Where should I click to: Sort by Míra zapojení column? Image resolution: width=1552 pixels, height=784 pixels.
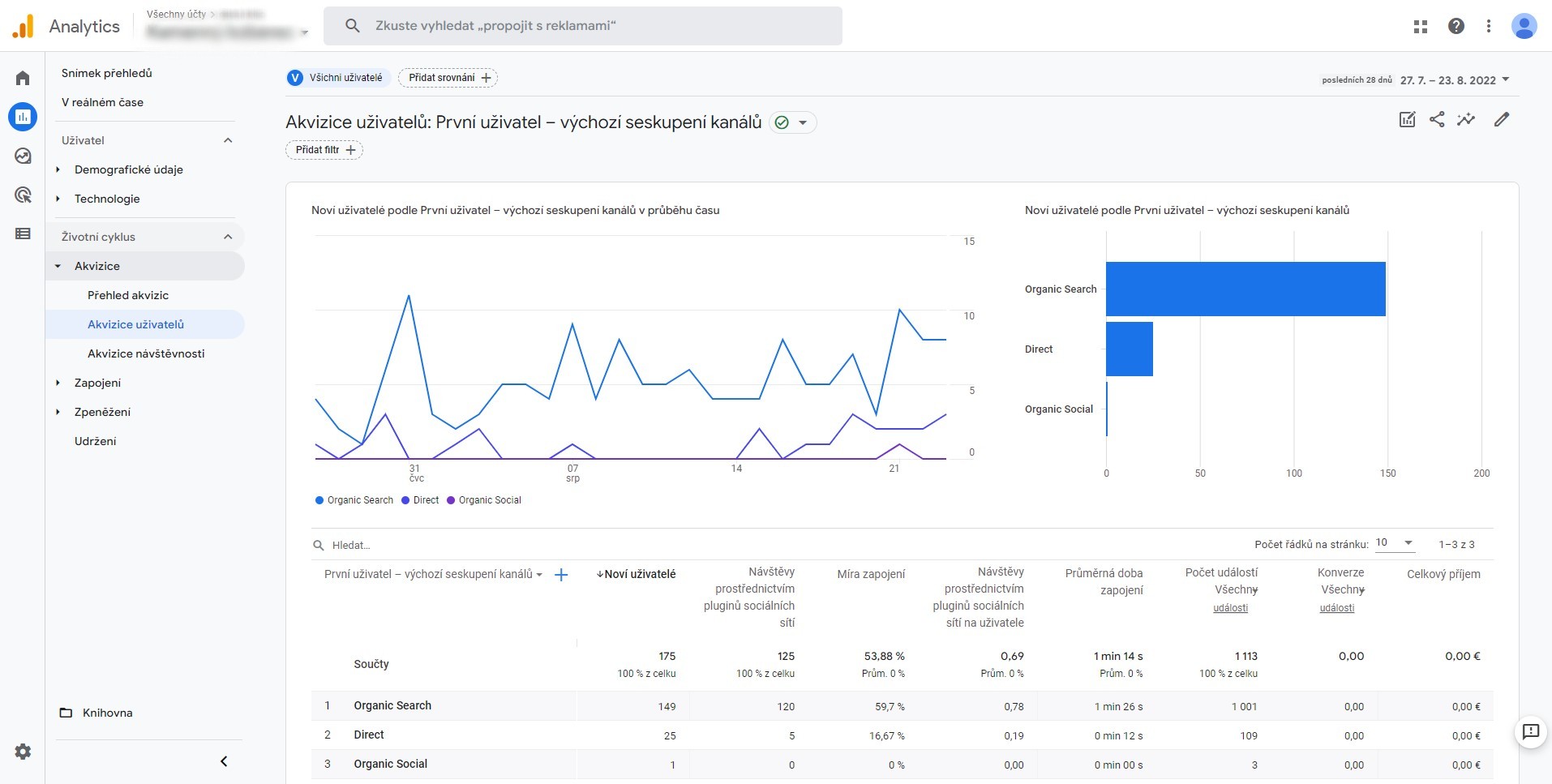click(x=871, y=574)
